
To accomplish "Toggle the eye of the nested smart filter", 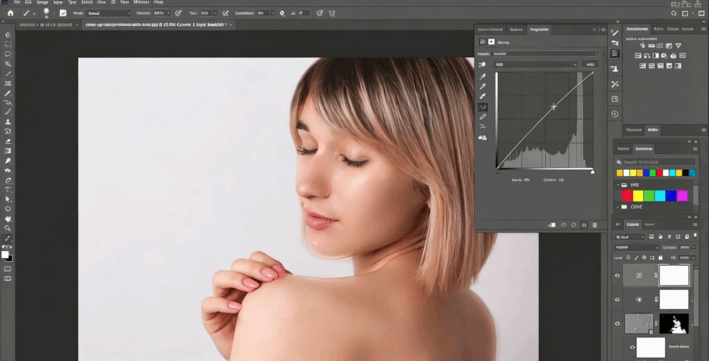I will point(632,347).
